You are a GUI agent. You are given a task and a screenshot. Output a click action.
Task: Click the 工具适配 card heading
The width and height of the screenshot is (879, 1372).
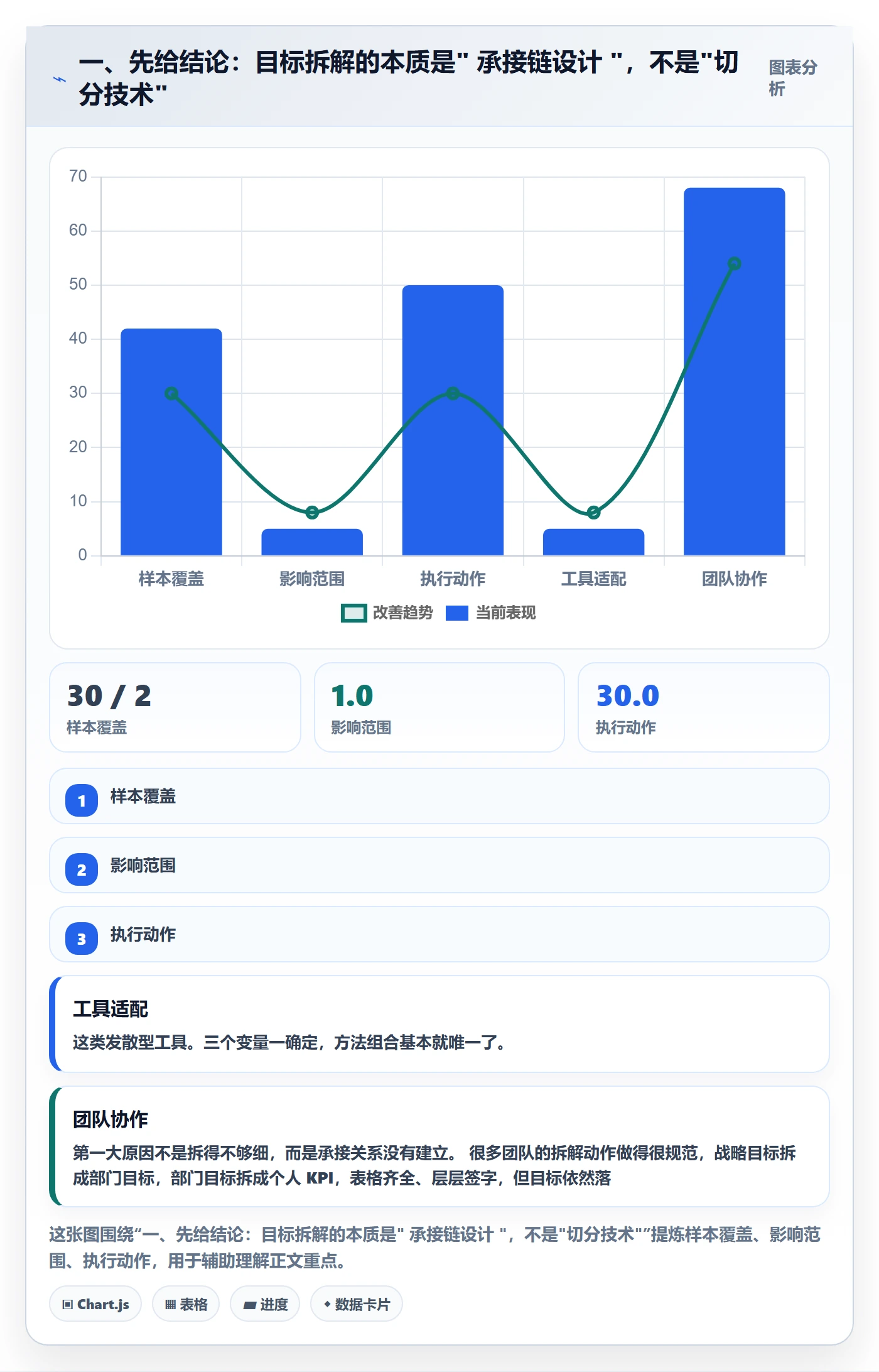click(x=111, y=1009)
